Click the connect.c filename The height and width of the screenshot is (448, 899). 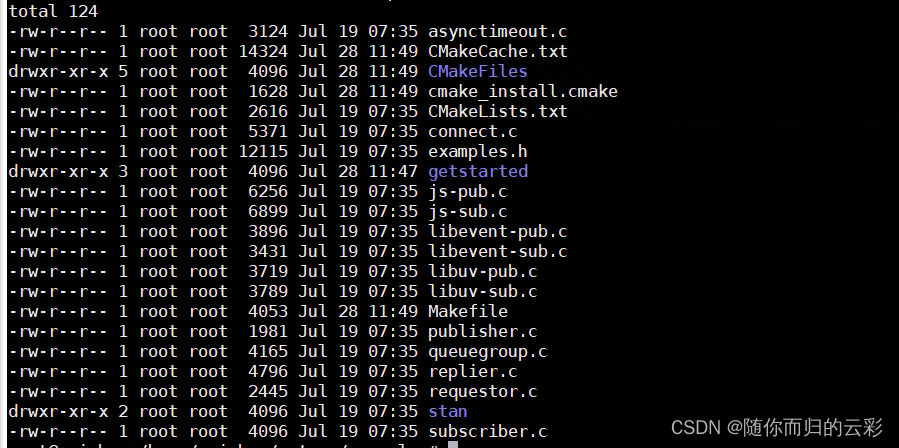pos(472,131)
